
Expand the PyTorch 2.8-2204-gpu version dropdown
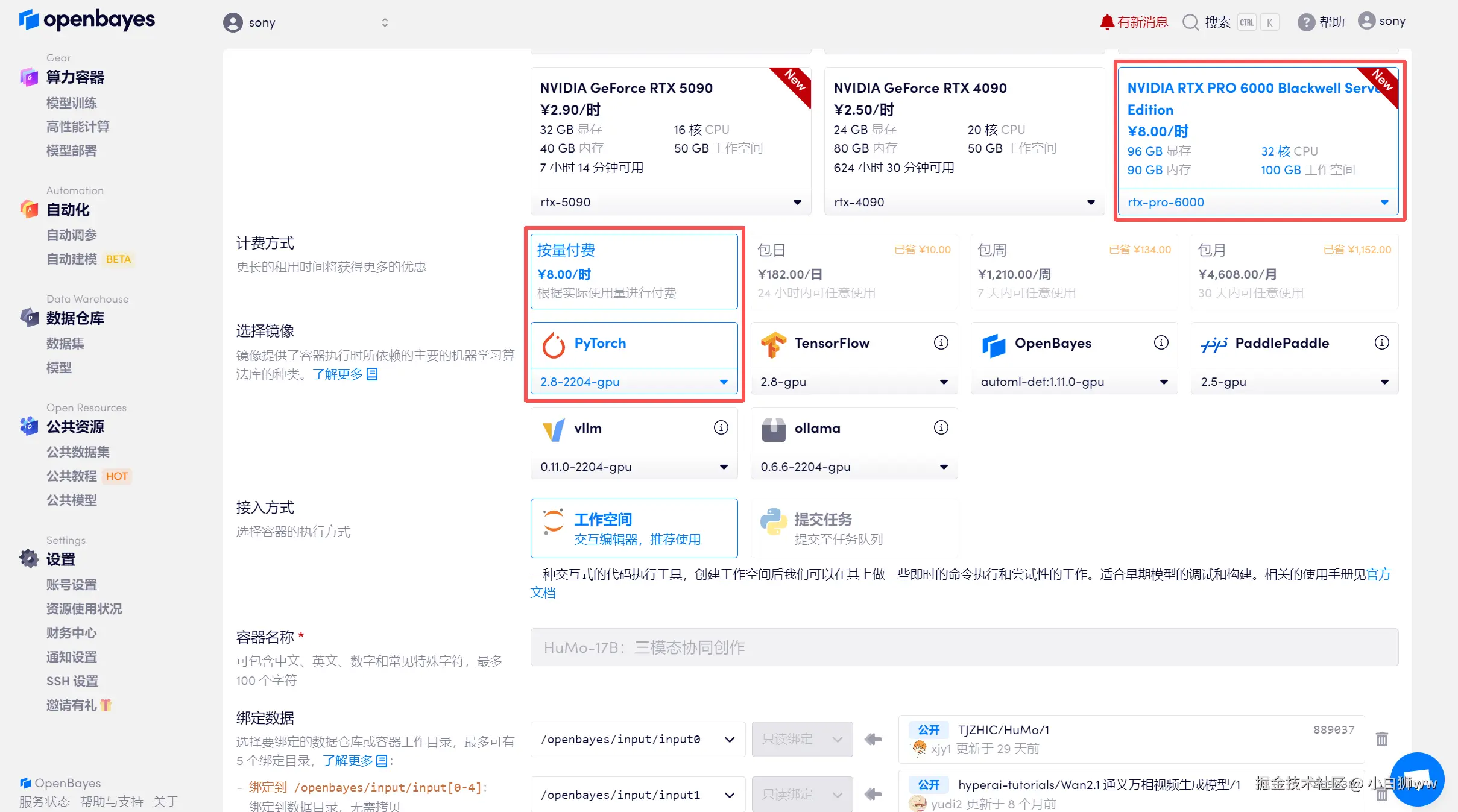click(634, 382)
